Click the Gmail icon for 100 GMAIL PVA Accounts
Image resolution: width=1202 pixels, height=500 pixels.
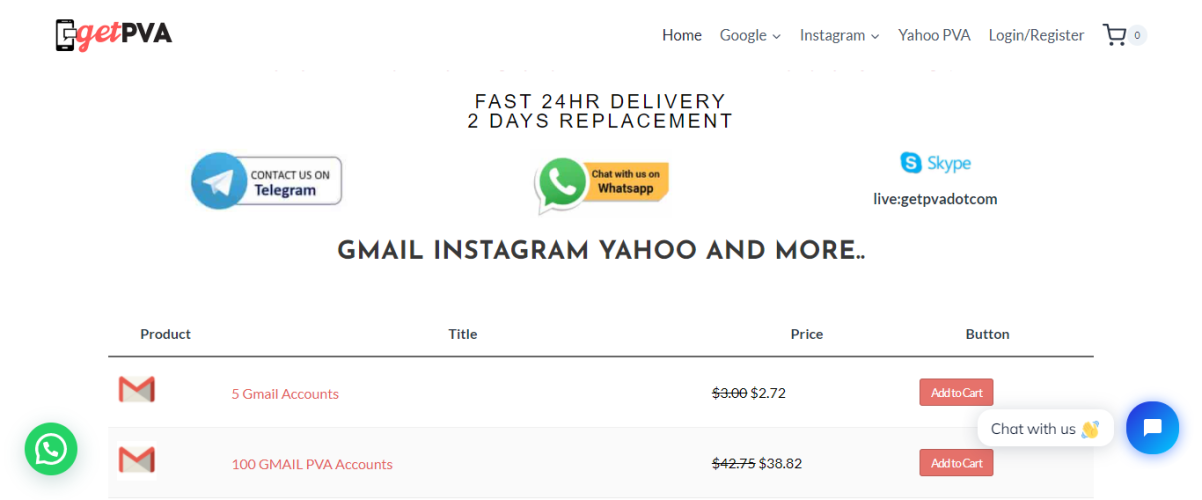pos(137,460)
